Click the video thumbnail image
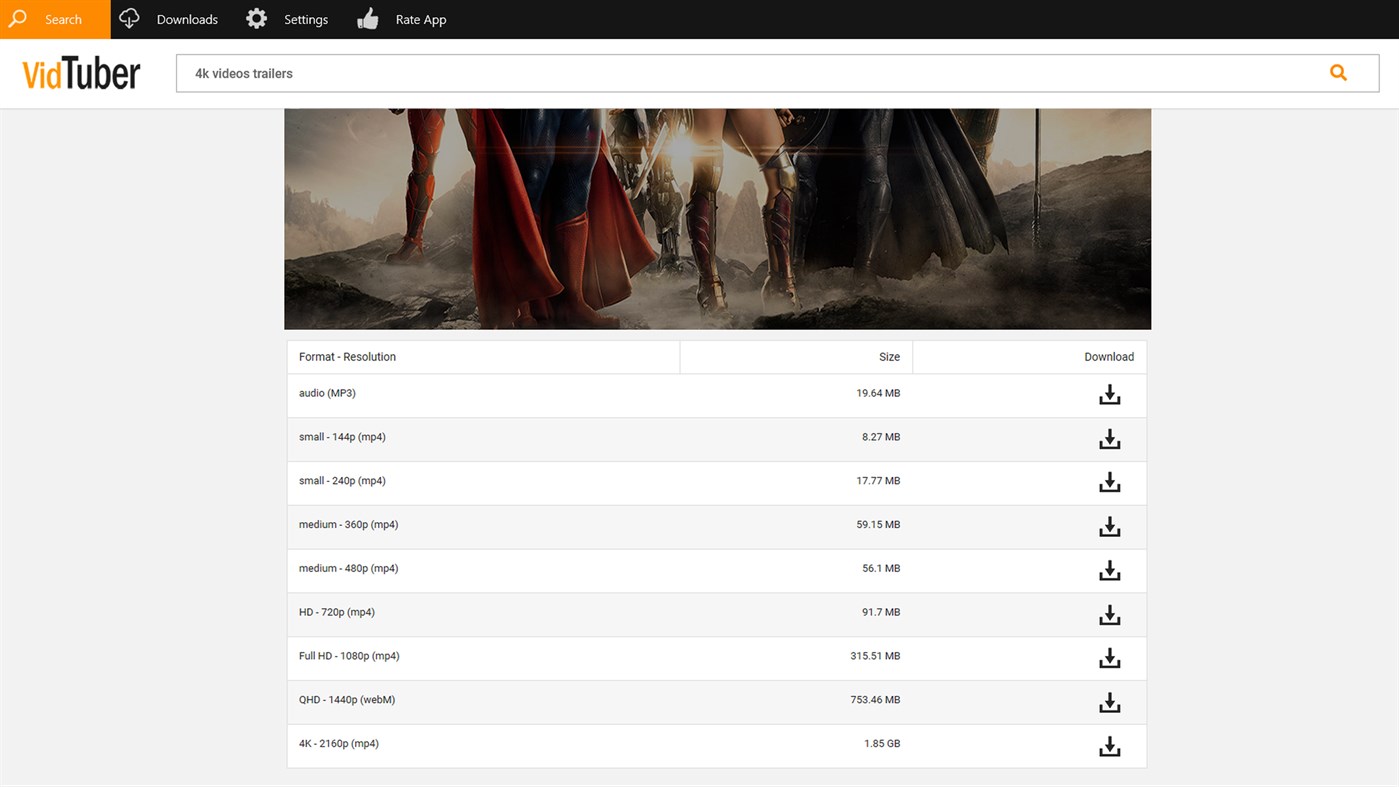 click(x=717, y=219)
